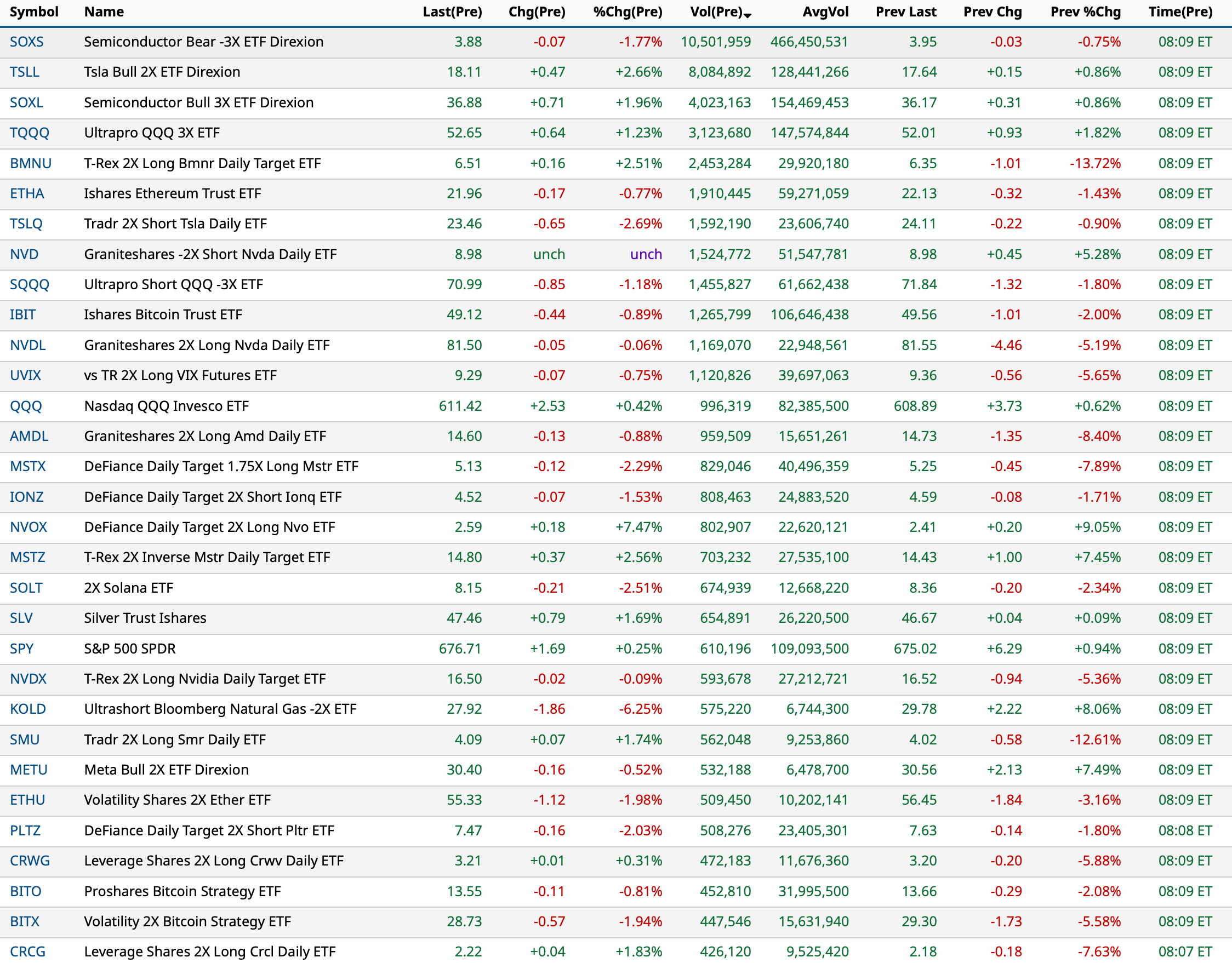Click the BMNU symbol link

pyautogui.click(x=31, y=163)
